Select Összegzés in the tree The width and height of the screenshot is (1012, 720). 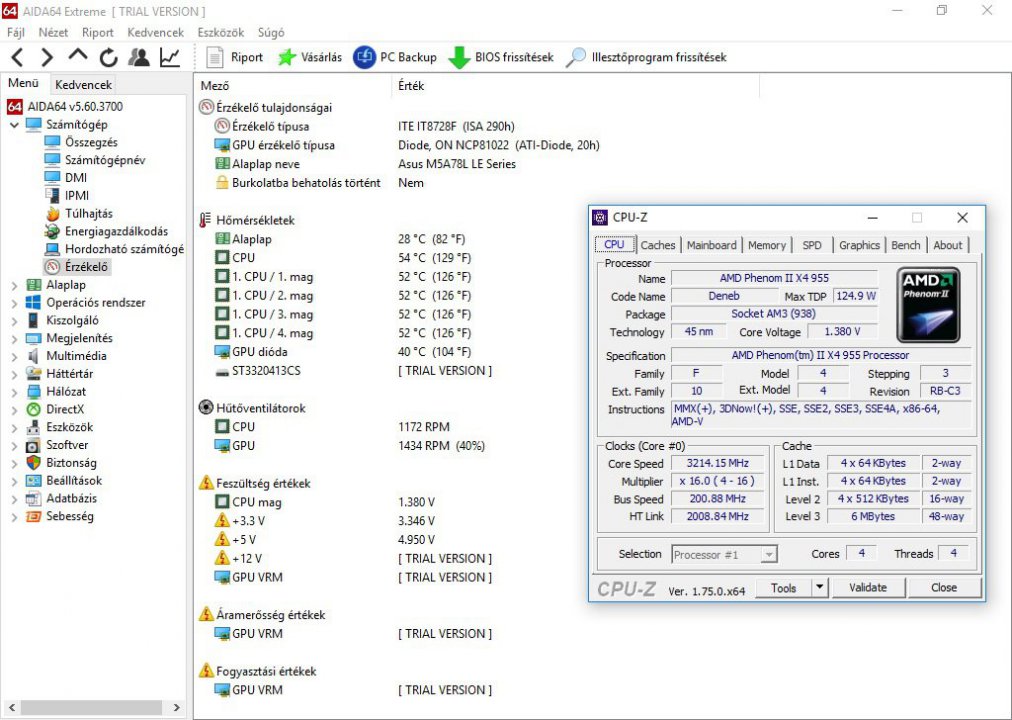pos(91,142)
